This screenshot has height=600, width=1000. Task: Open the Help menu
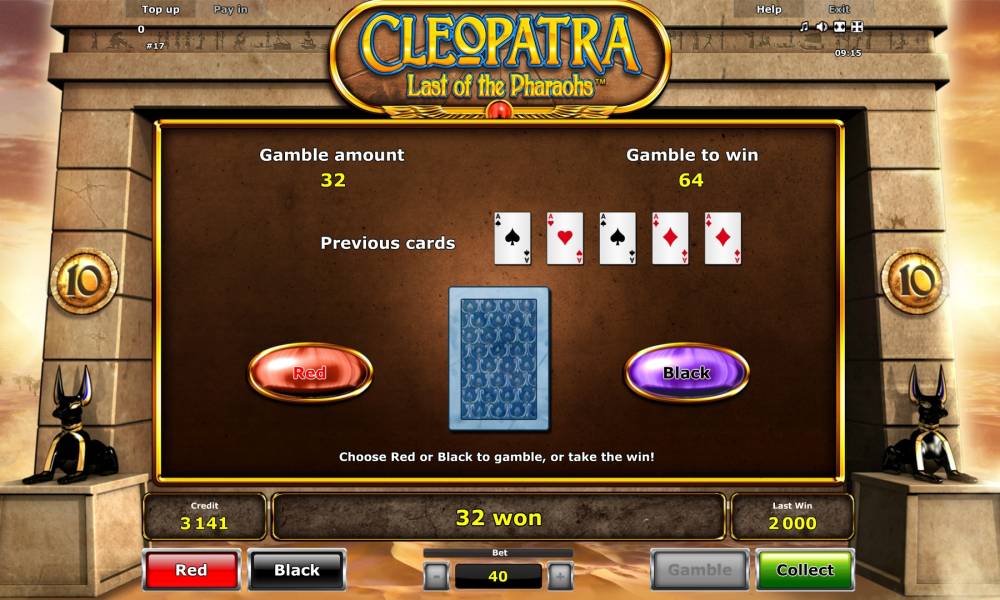tap(768, 9)
